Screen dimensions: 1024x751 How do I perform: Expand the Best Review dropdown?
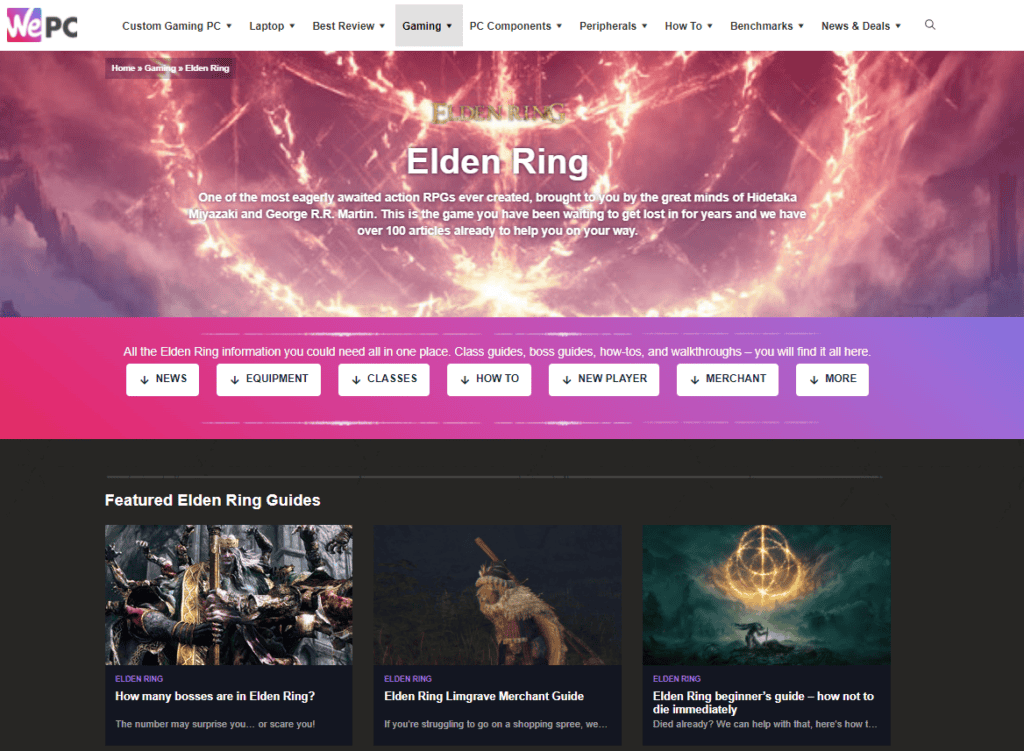point(349,26)
